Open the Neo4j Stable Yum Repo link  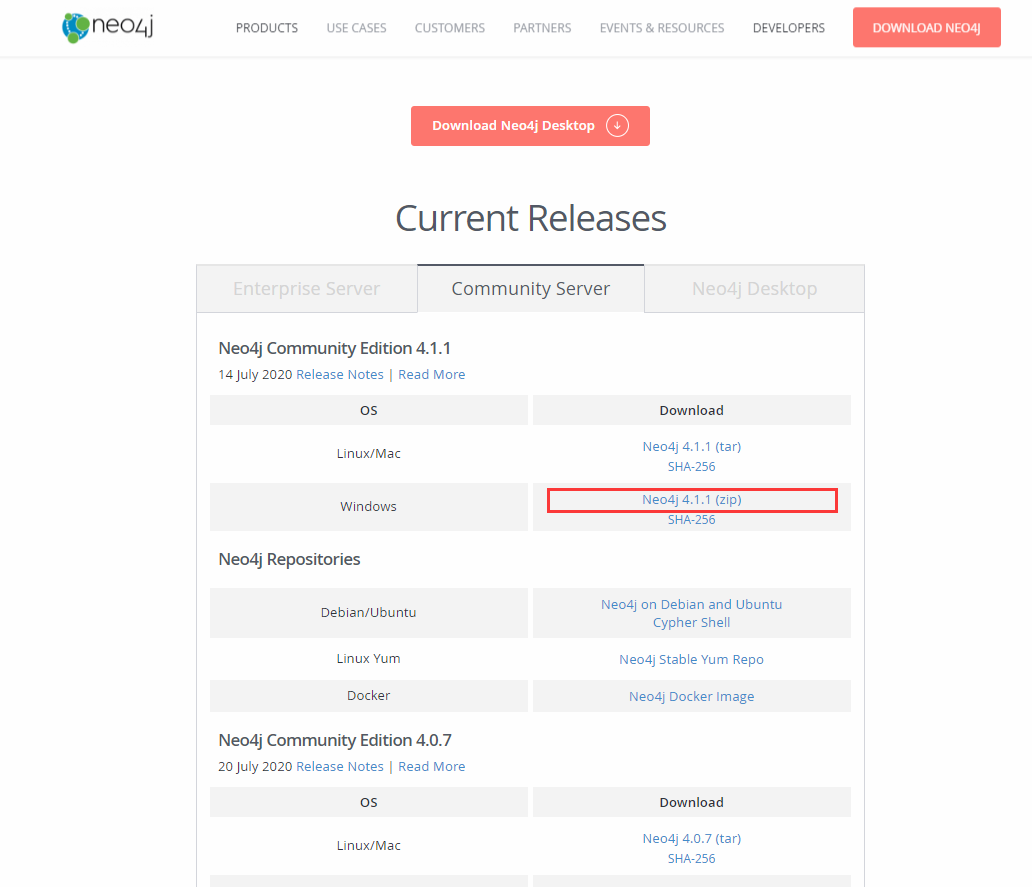point(692,659)
